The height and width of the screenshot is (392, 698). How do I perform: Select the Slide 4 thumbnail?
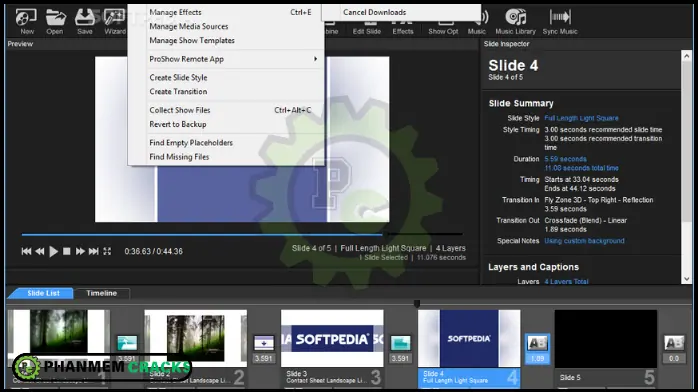pyautogui.click(x=469, y=338)
